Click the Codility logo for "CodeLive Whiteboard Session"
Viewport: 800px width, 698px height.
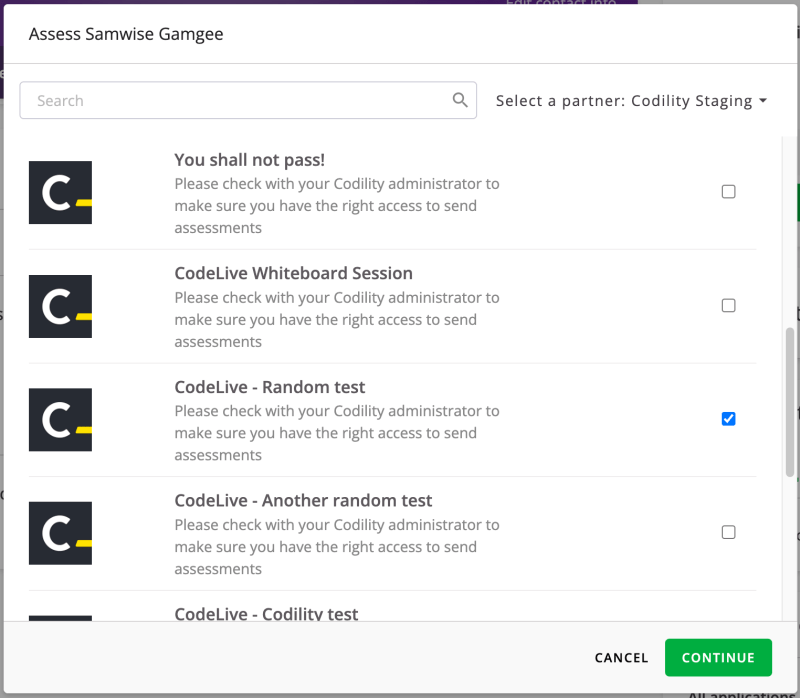(x=60, y=305)
